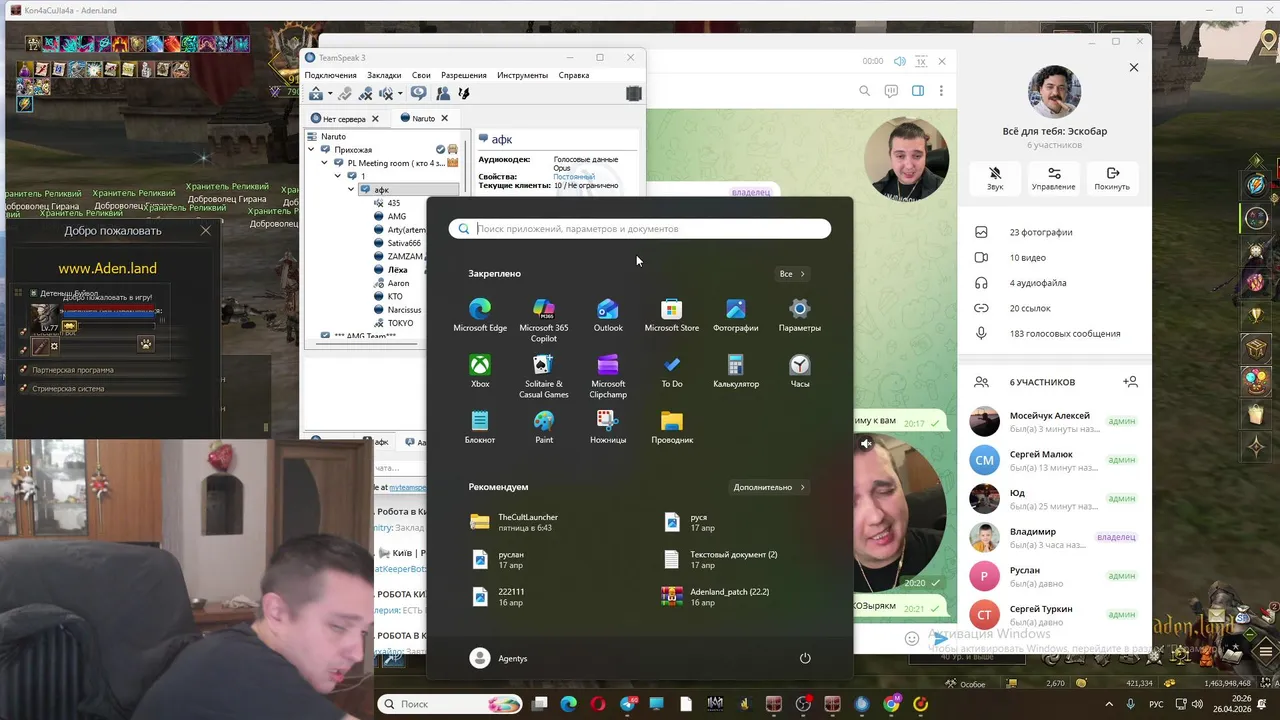The width and height of the screenshot is (1280, 720).
Task: Add participant icon next to 6 участников
Action: click(1130, 382)
